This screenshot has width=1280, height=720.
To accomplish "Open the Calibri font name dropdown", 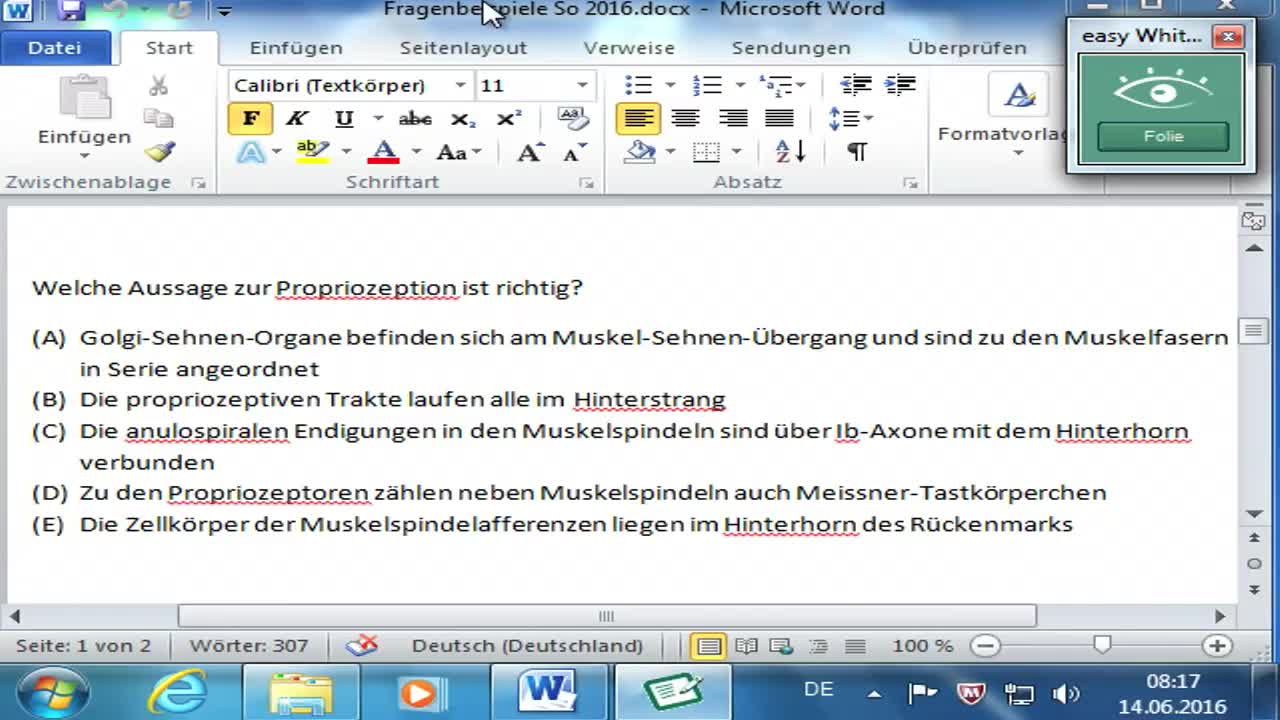I will [459, 85].
